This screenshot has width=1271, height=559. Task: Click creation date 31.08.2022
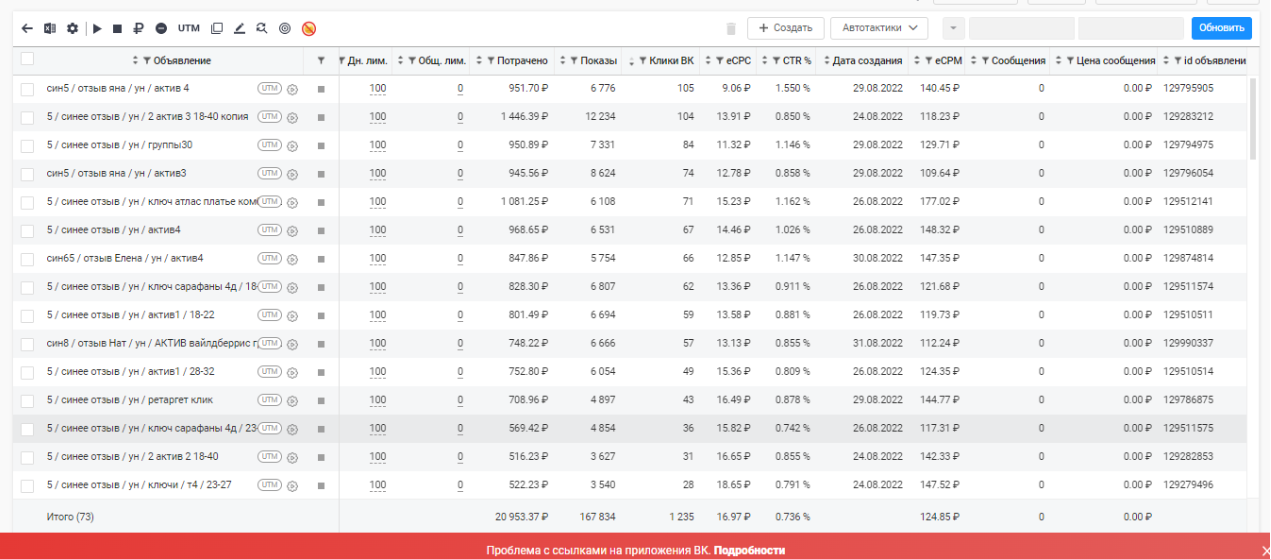pyautogui.click(x=878, y=344)
